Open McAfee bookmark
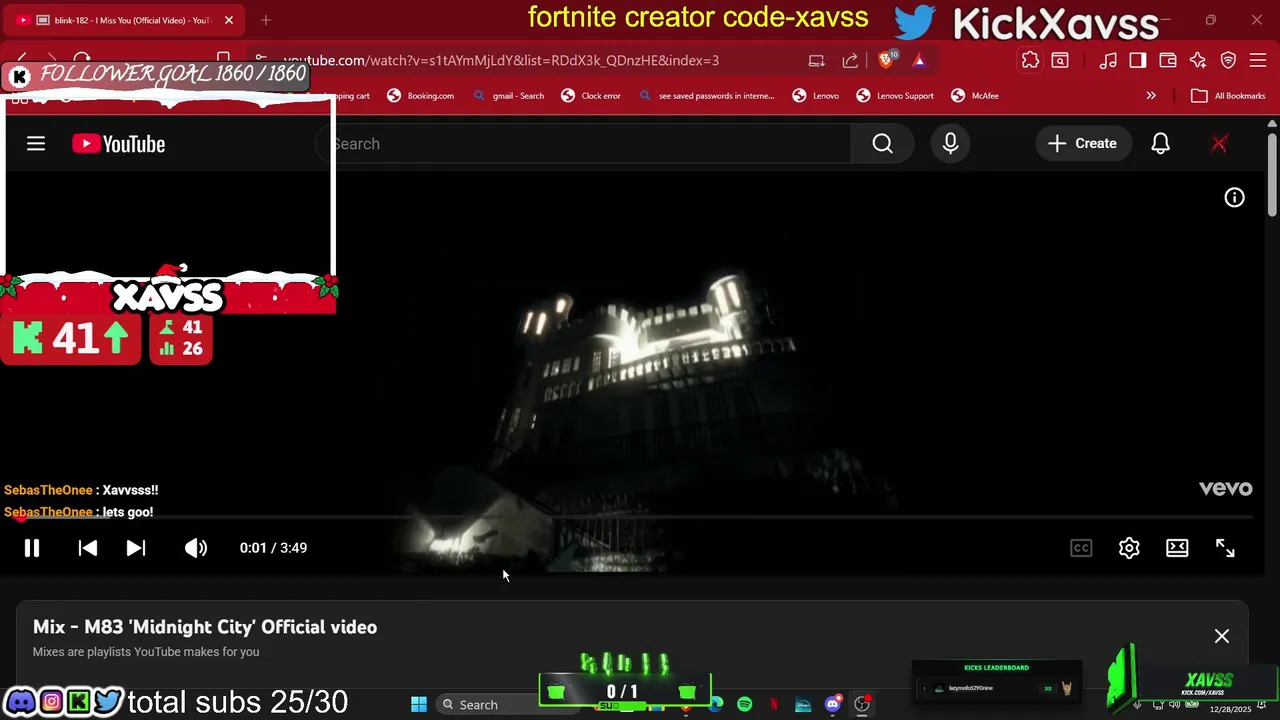1280x720 pixels. pyautogui.click(x=975, y=96)
